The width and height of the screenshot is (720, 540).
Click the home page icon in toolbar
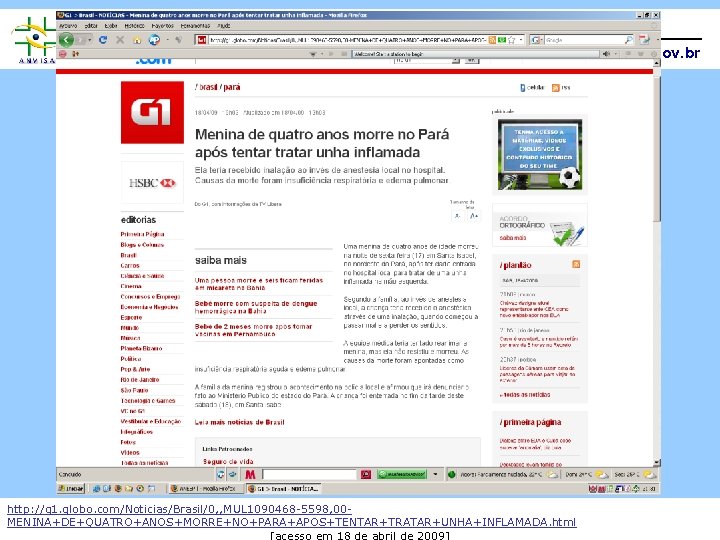click(x=137, y=40)
